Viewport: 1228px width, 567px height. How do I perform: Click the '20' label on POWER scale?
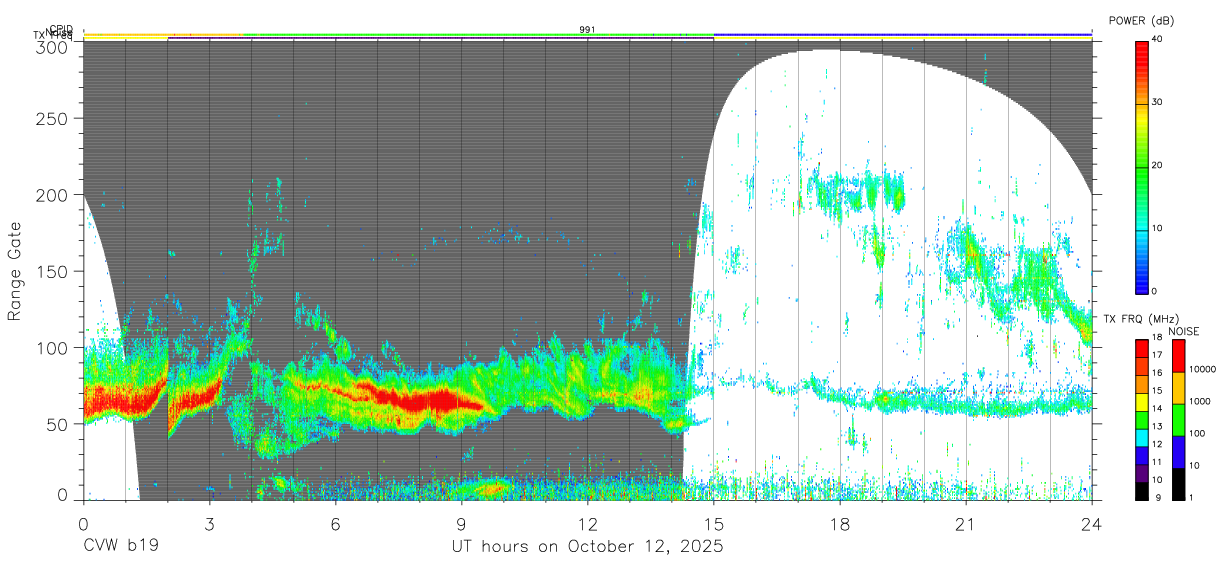[1159, 166]
